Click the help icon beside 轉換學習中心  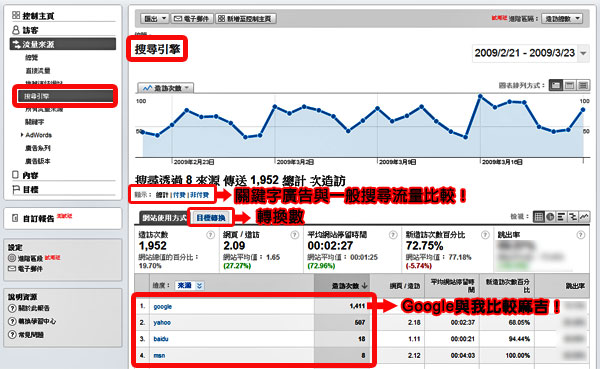click(x=12, y=322)
